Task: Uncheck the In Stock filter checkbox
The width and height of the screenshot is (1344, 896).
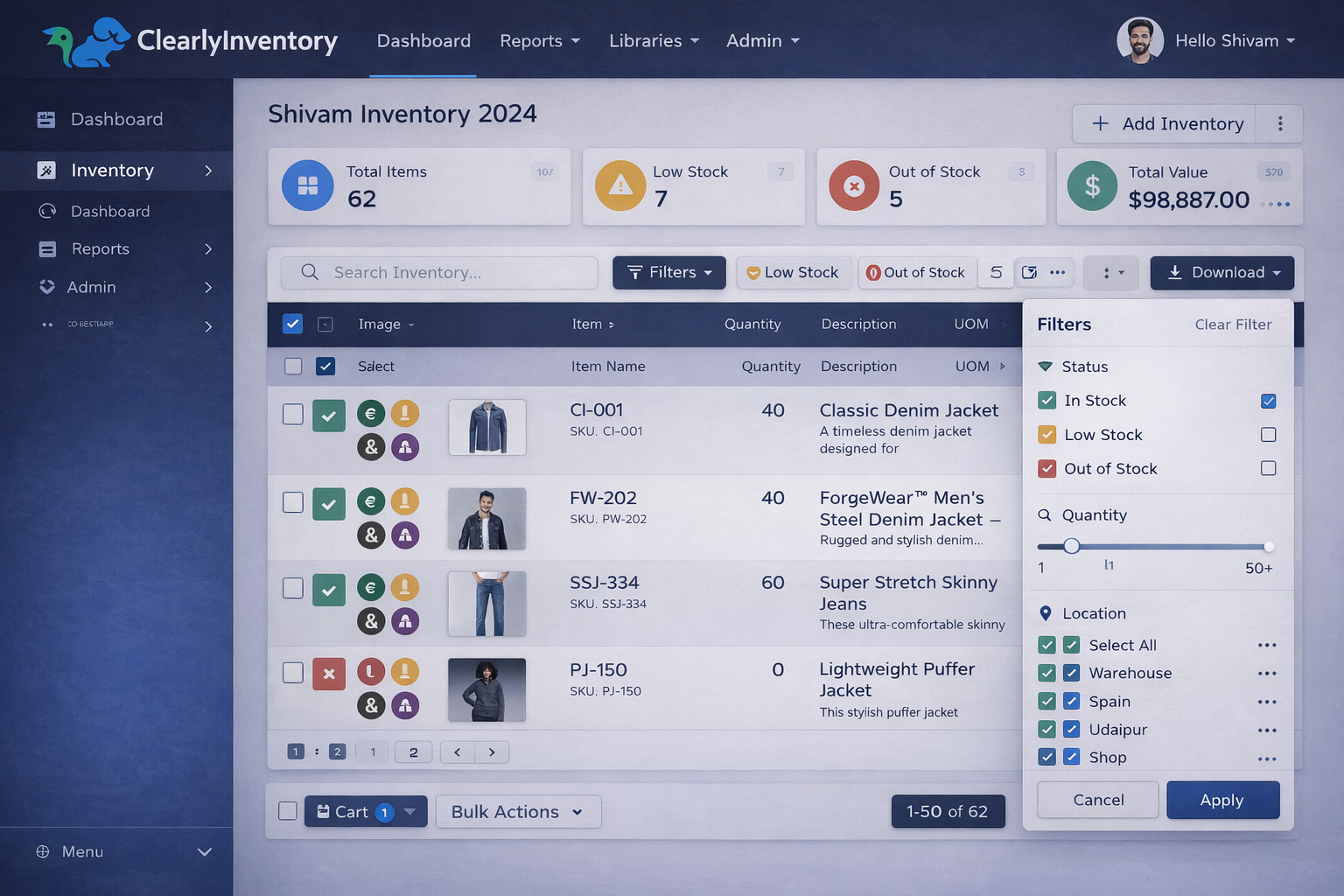Action: (1268, 401)
